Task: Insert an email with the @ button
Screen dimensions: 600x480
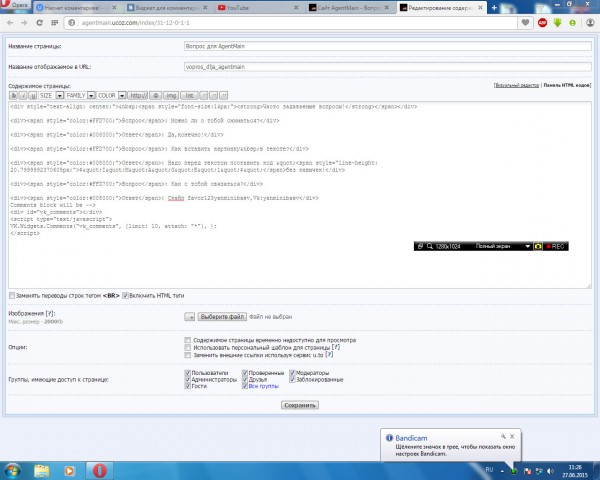Action: coord(155,95)
